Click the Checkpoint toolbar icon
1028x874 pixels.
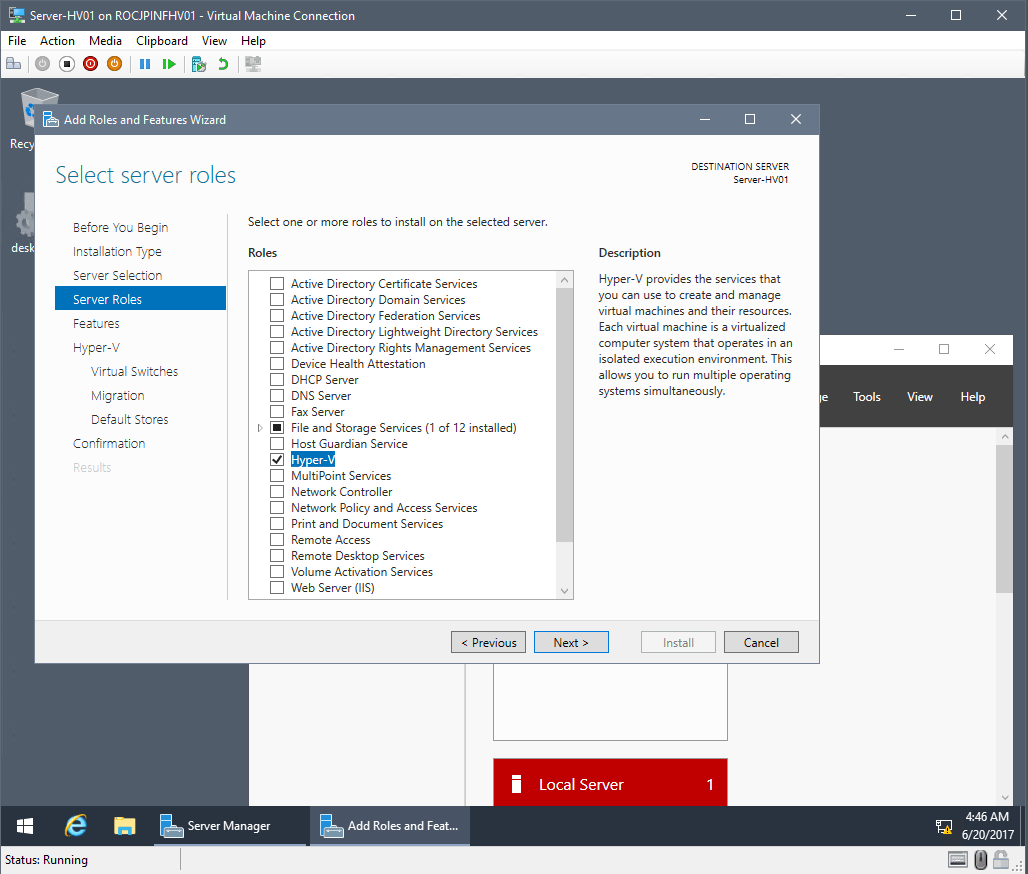coord(199,64)
